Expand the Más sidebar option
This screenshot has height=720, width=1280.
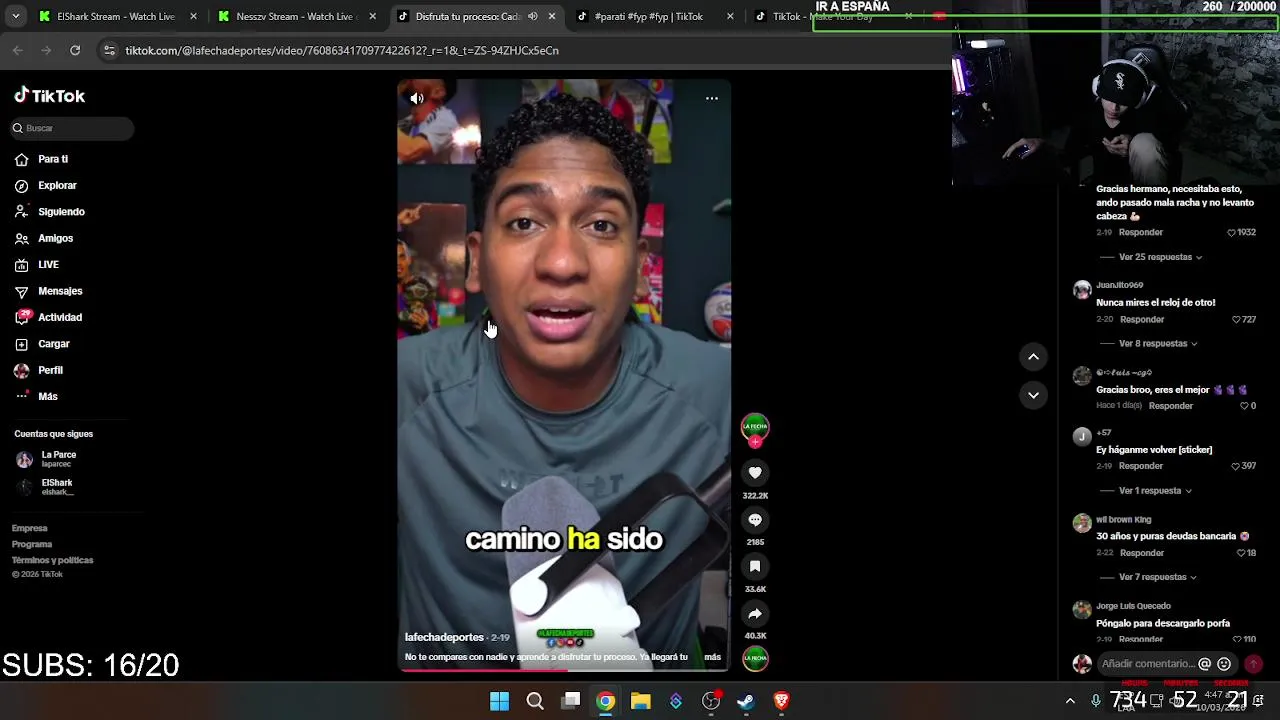(x=47, y=397)
